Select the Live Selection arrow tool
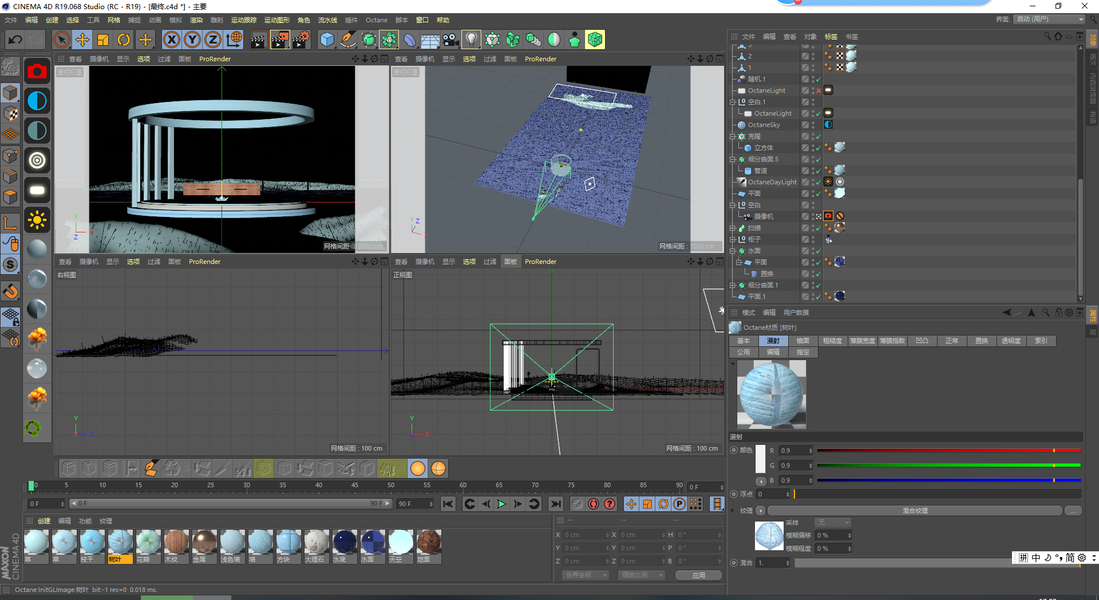The height and width of the screenshot is (600, 1099). (61, 40)
